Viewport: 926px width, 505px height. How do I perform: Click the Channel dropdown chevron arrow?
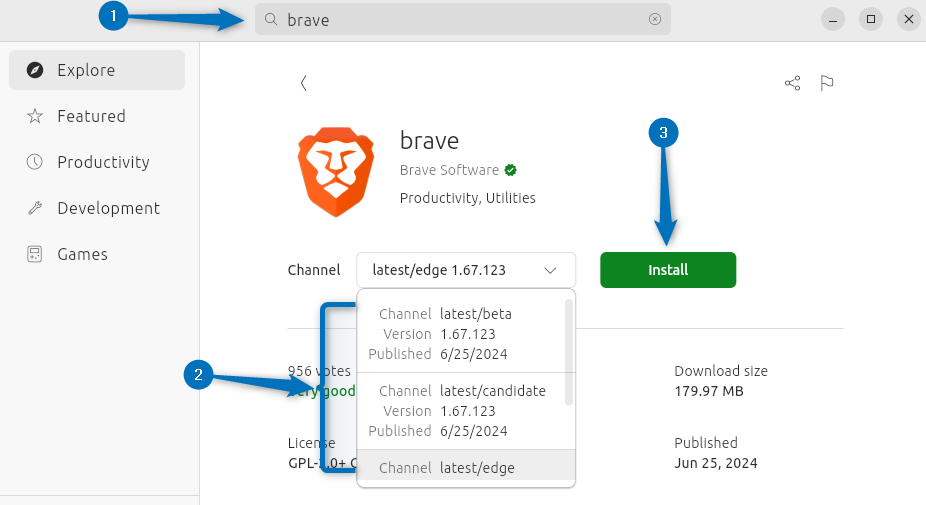tap(550, 271)
